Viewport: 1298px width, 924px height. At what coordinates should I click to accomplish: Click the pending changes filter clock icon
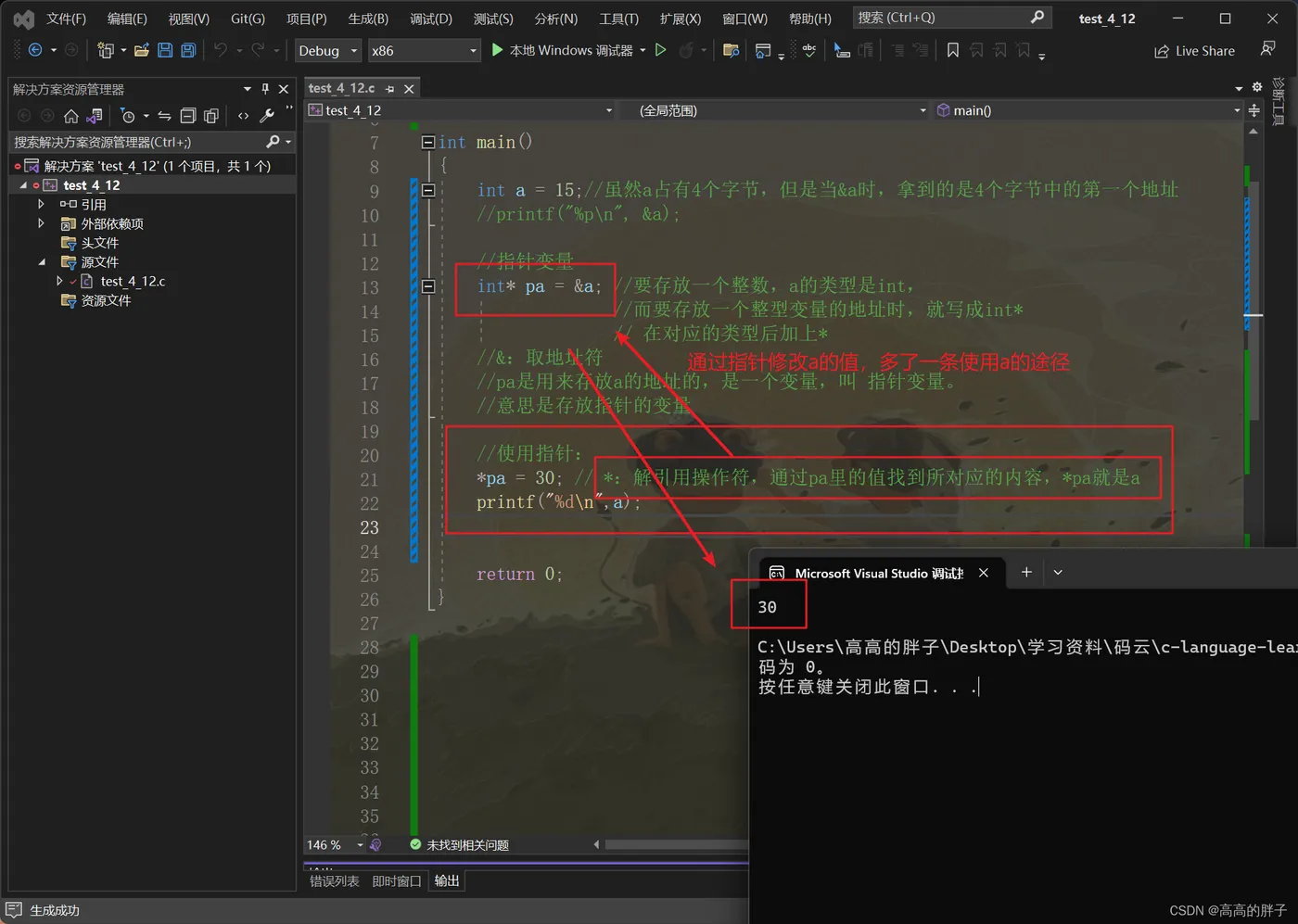[128, 116]
